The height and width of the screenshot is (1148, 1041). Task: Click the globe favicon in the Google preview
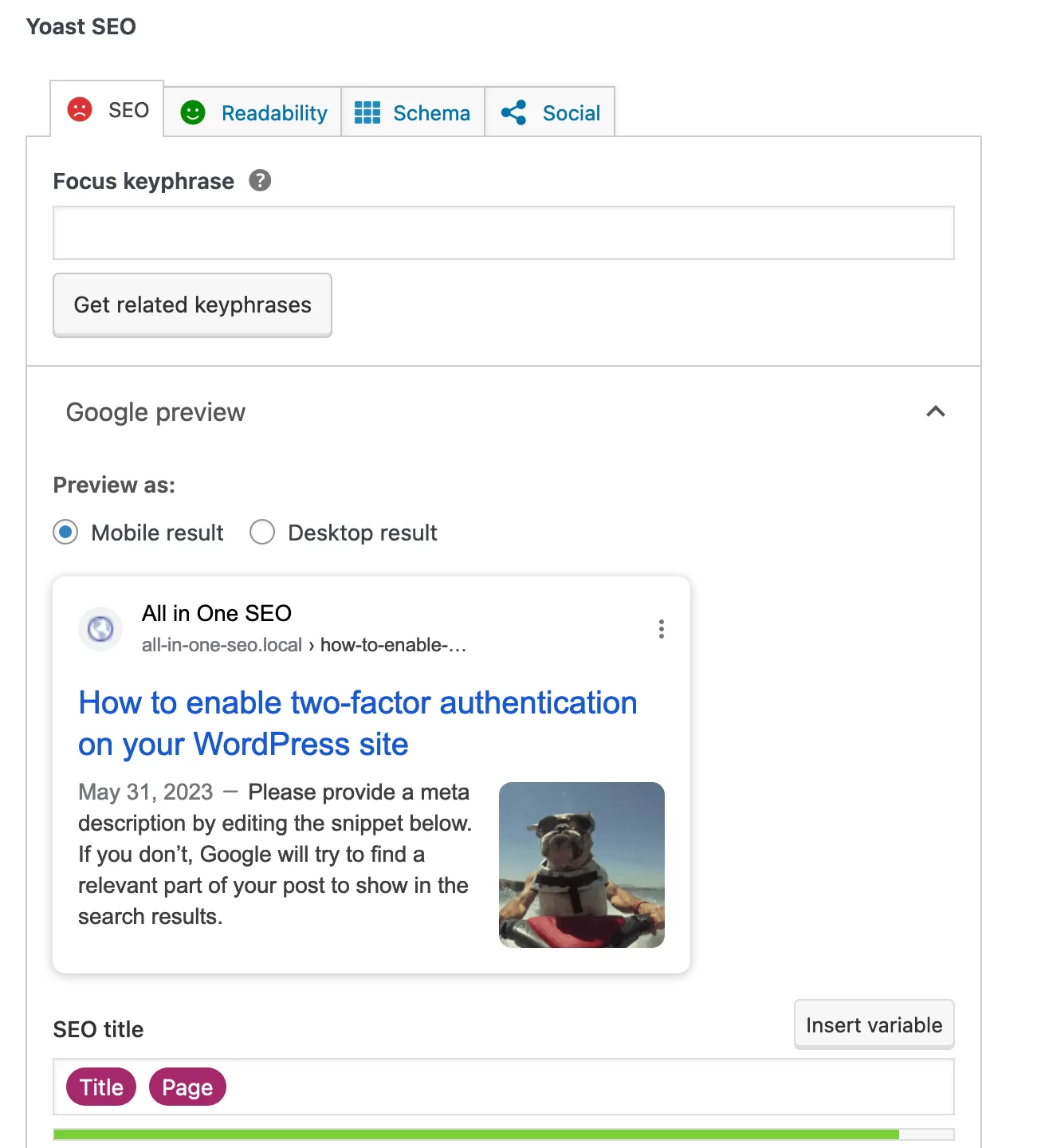[100, 629]
